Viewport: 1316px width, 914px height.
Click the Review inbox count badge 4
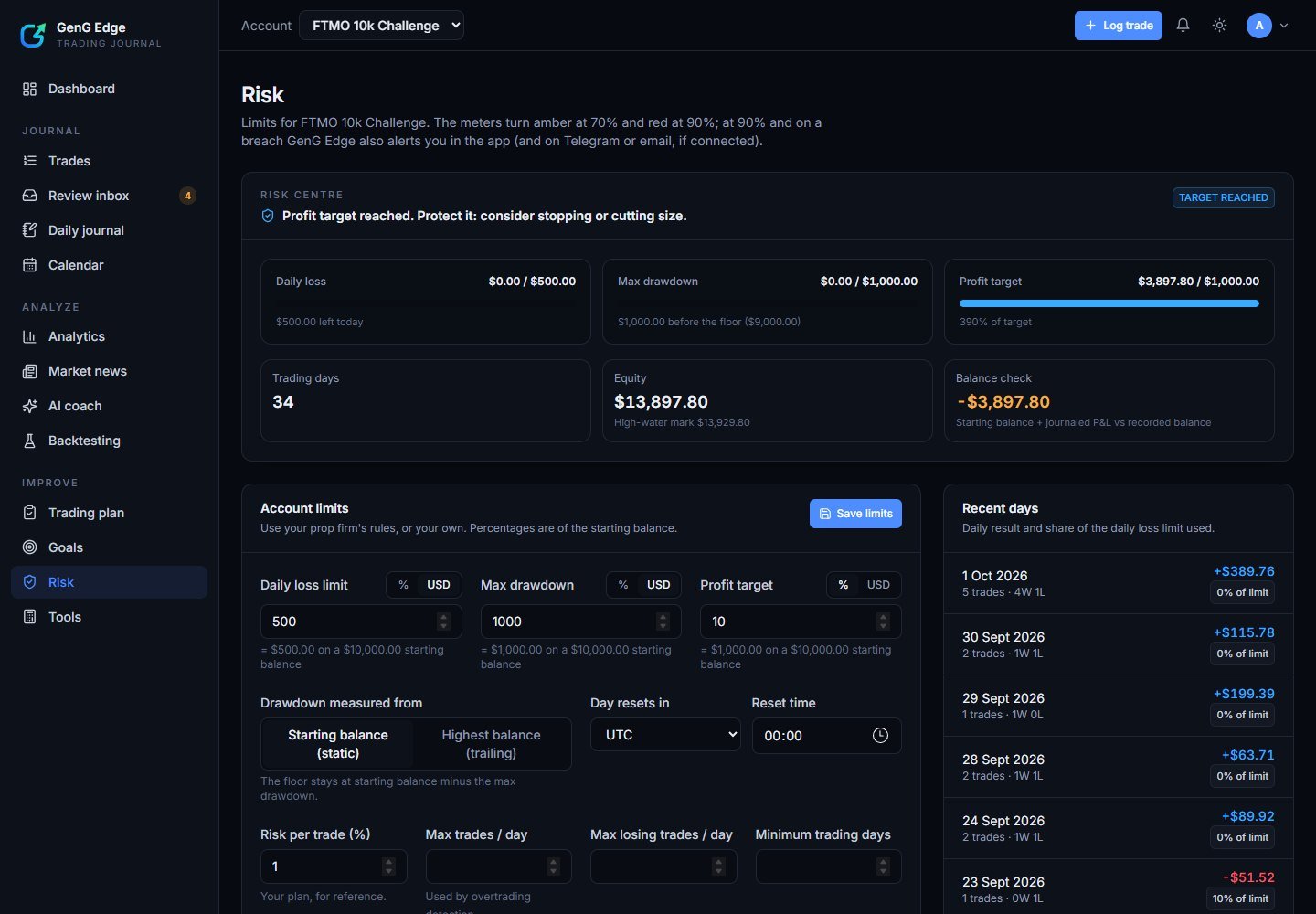pos(187,196)
